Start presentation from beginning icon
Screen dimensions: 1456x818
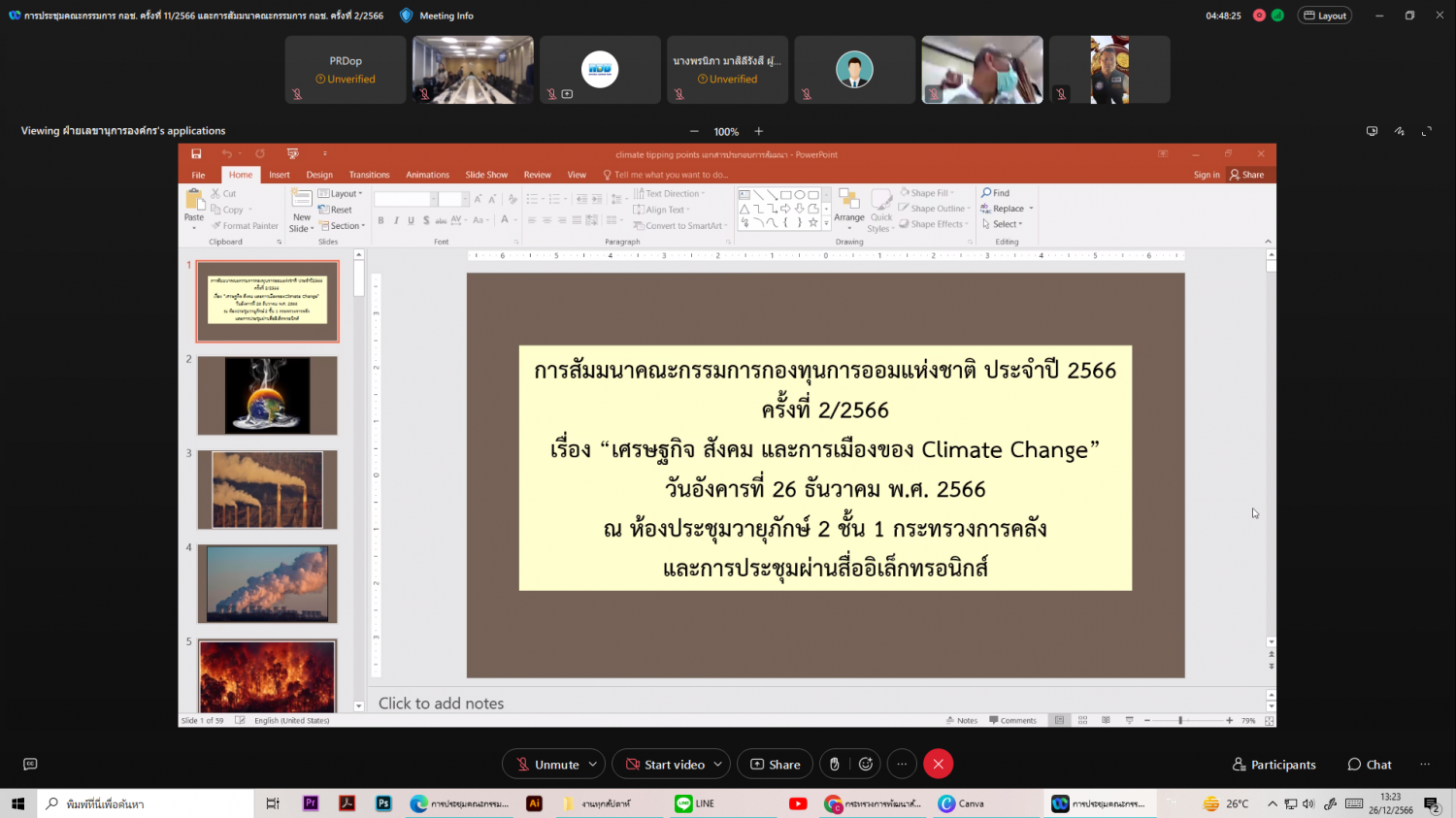(x=292, y=154)
